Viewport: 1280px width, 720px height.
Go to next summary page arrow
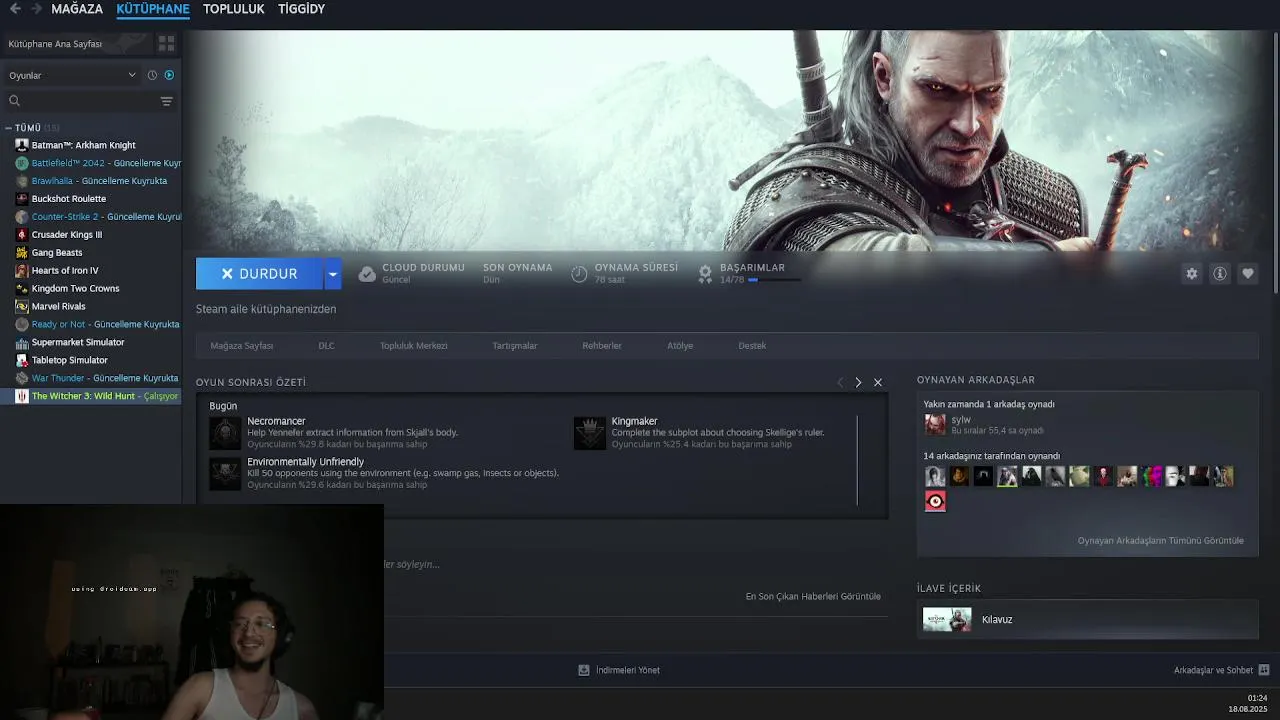(858, 383)
